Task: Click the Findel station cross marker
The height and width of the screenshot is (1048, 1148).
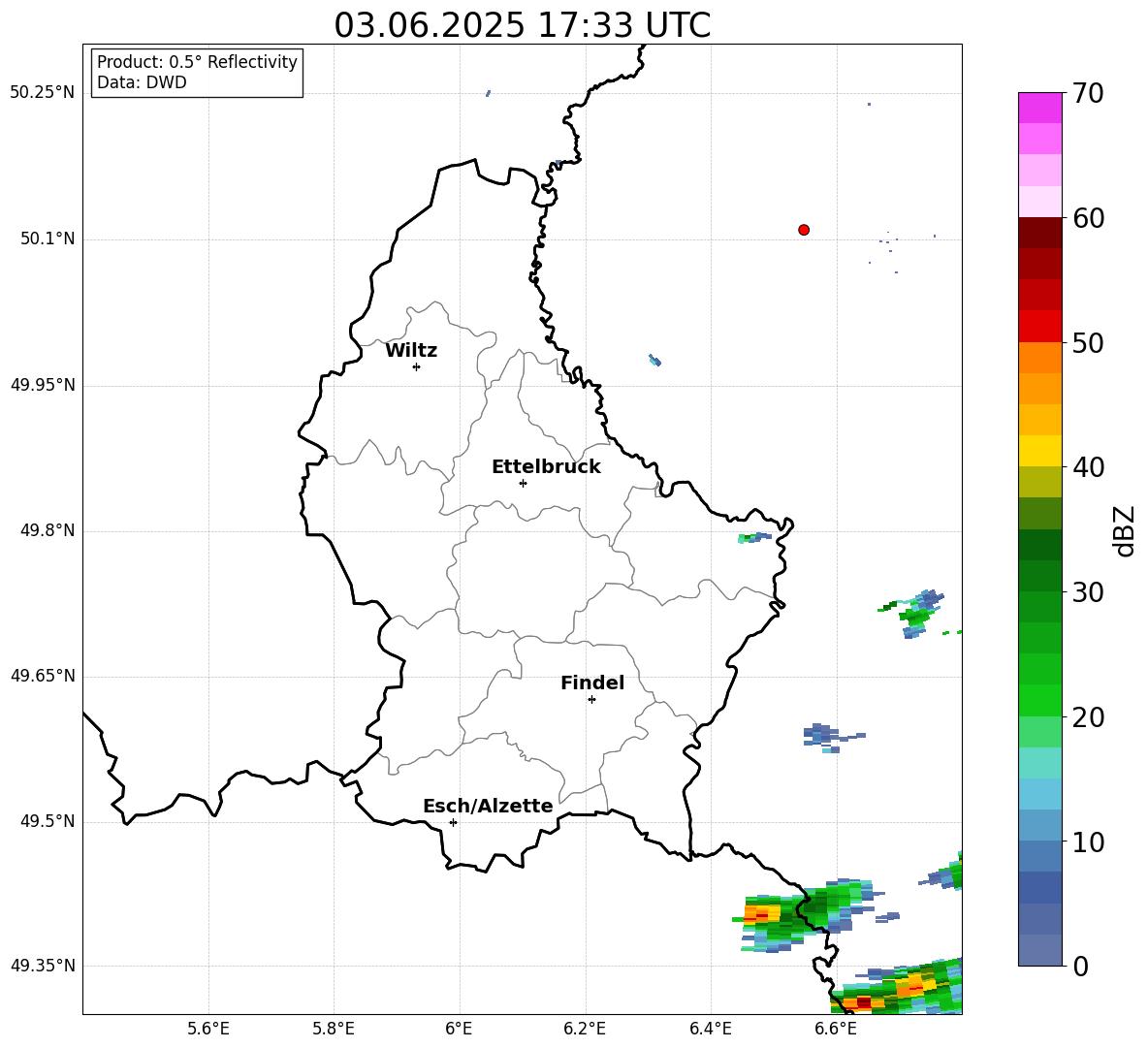Action: pos(591,700)
